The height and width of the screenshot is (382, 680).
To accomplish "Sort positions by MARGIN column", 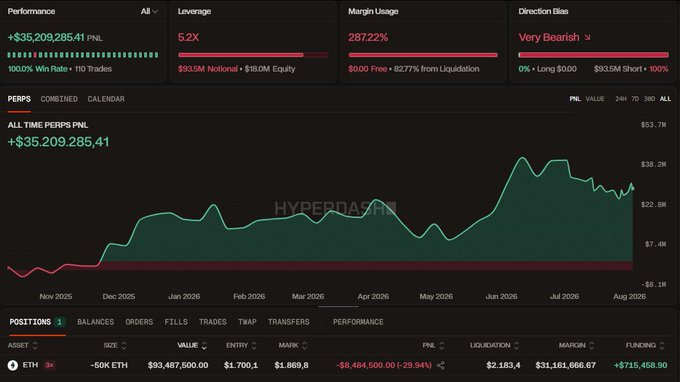I will 577,345.
